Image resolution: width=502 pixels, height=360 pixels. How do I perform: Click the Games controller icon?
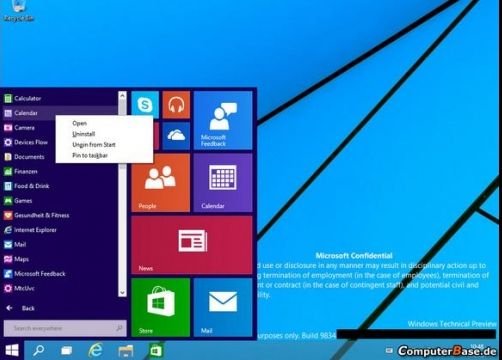[x=8, y=201]
